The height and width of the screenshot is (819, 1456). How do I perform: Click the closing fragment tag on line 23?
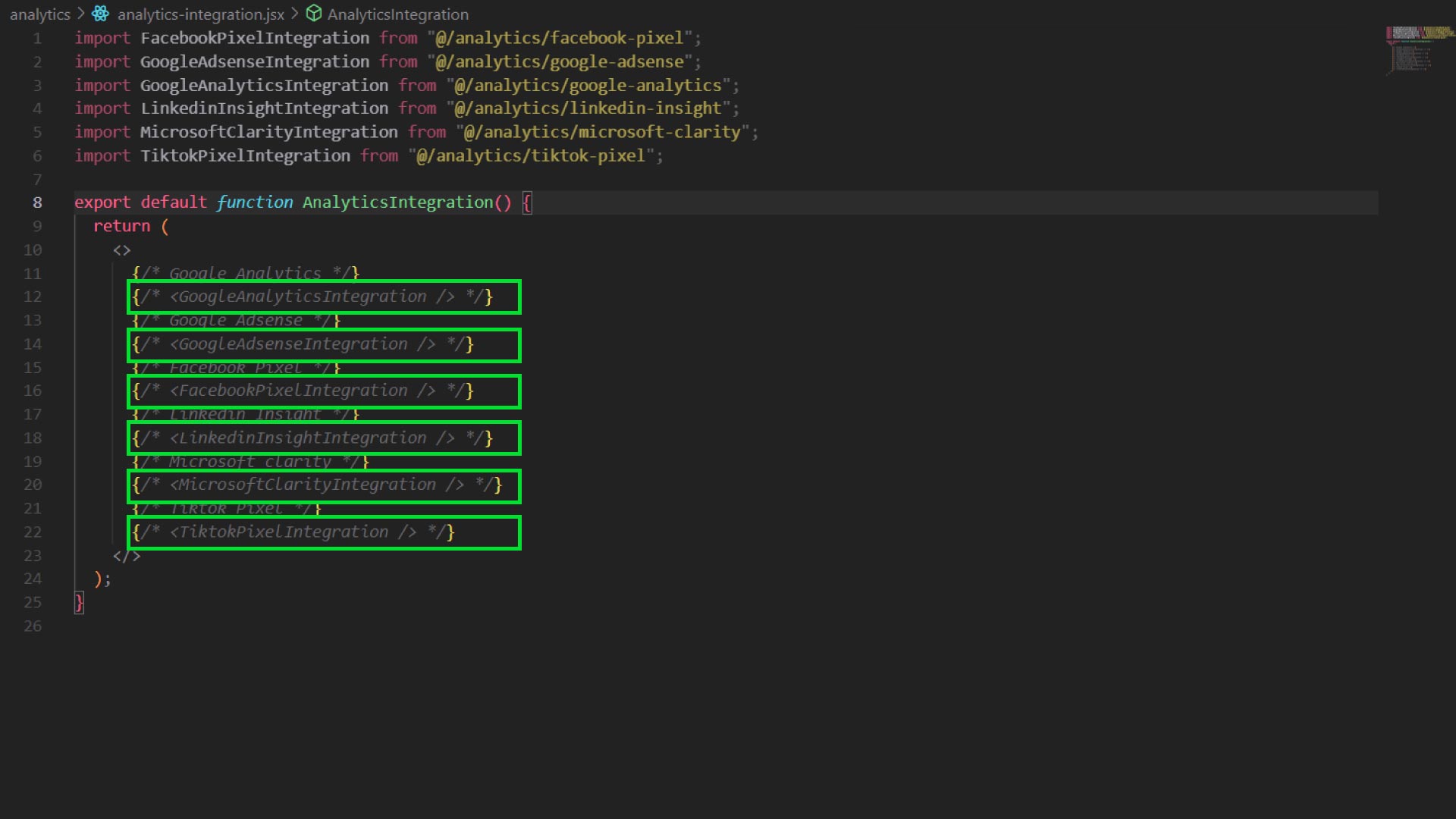125,555
